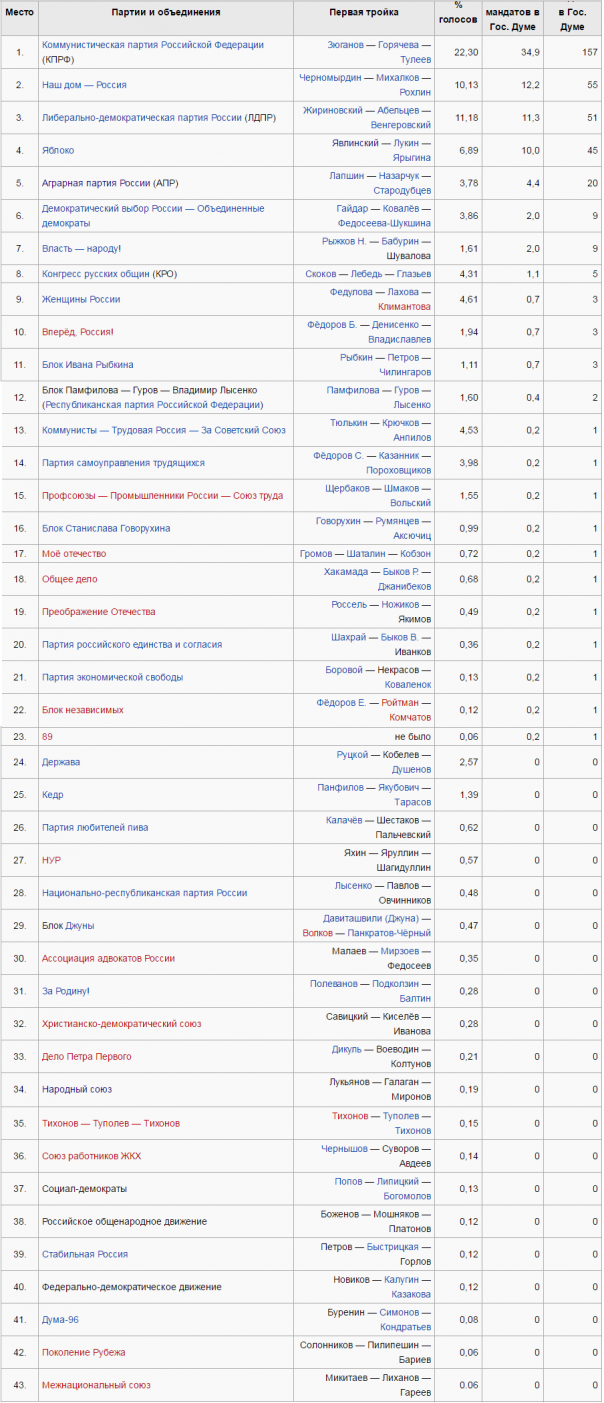Follow the Поколение Рубежа link

84,1352
